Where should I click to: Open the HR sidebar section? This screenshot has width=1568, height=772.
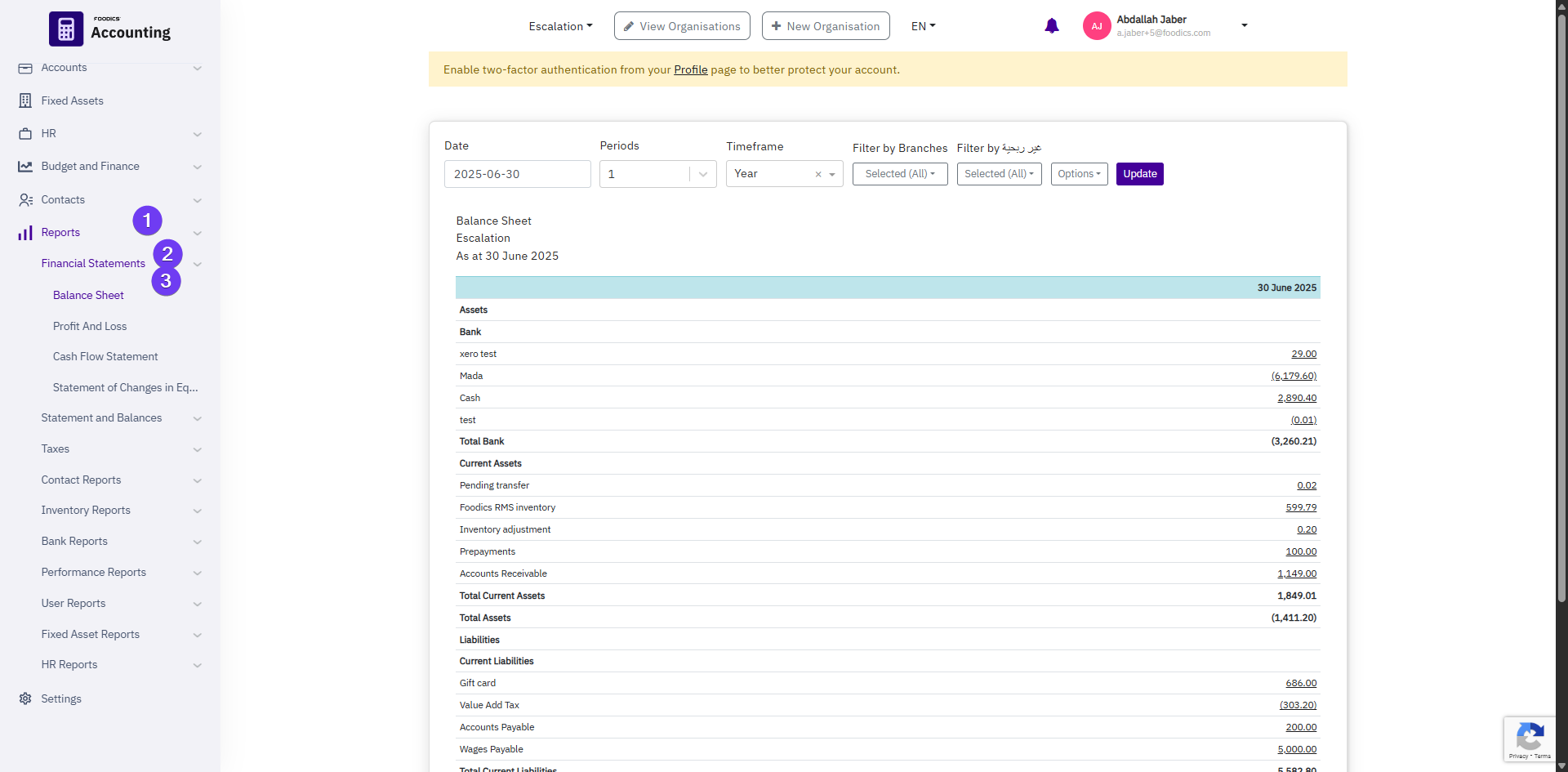click(x=48, y=133)
